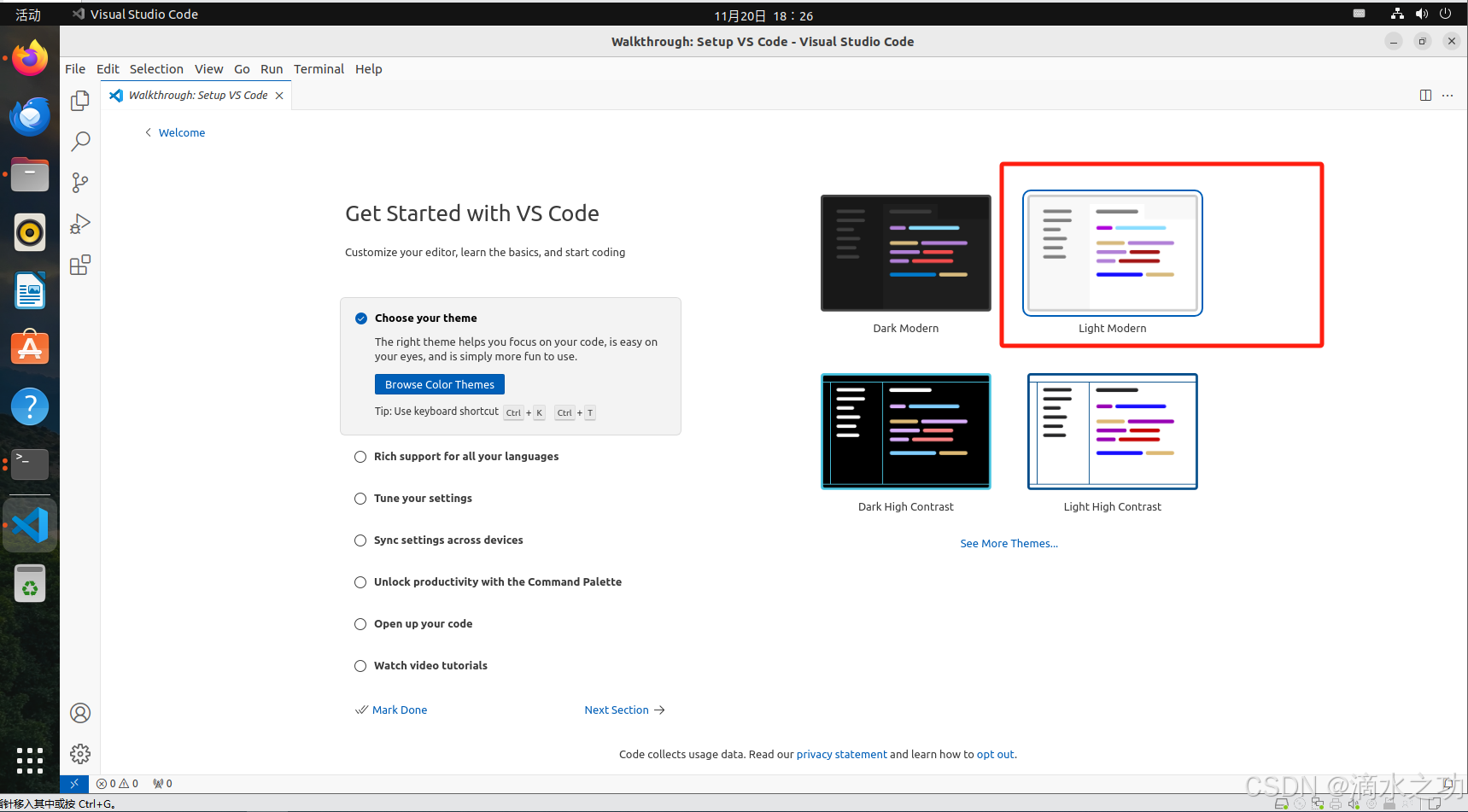Open the Terminal menu
The width and height of the screenshot is (1468, 812).
click(x=319, y=69)
